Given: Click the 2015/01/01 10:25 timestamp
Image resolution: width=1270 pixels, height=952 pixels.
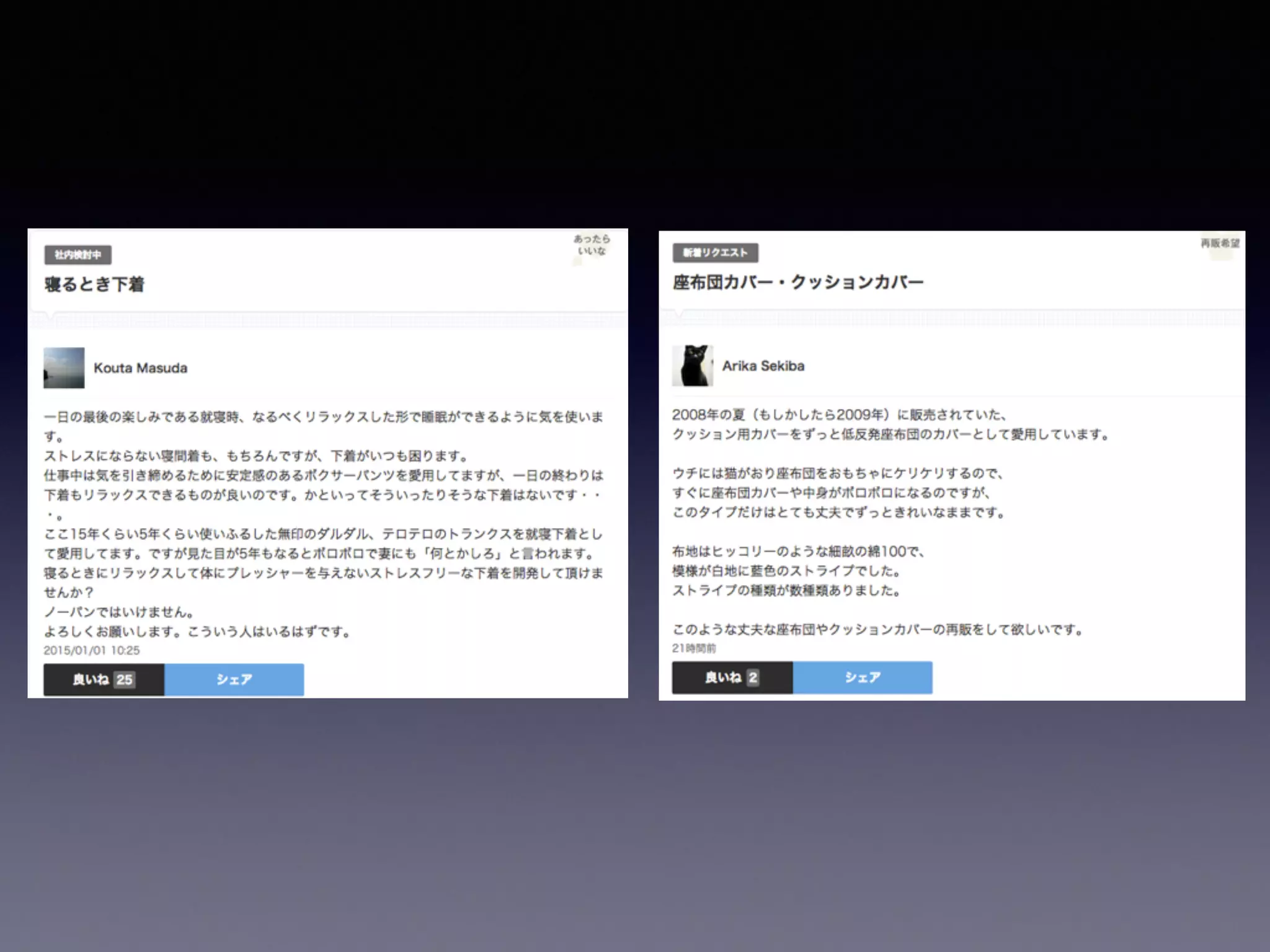Looking at the screenshot, I should tap(92, 650).
